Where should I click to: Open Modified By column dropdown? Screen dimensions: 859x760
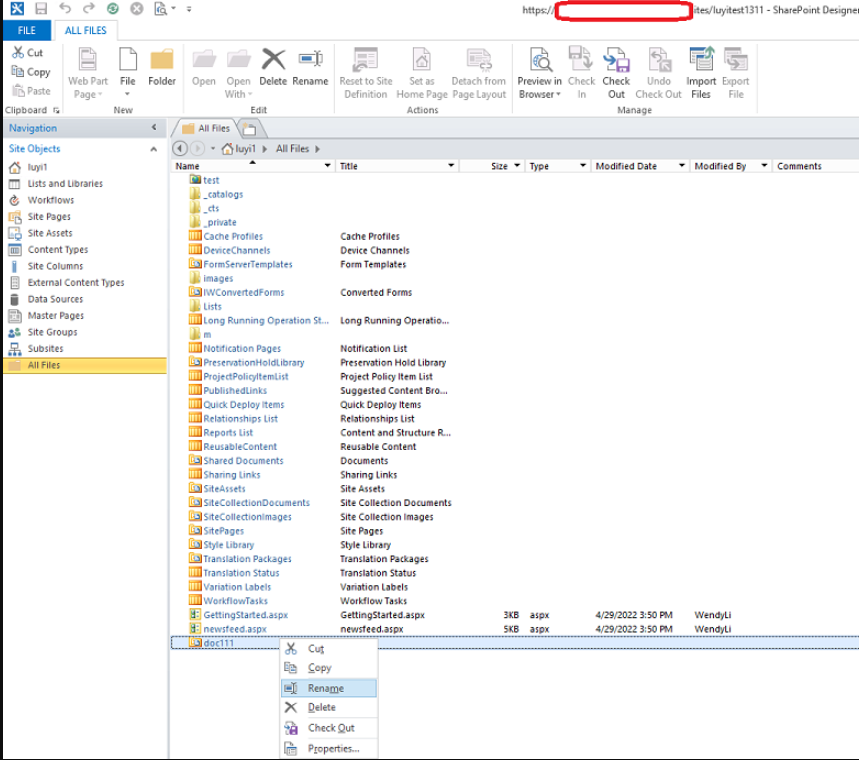[x=764, y=165]
